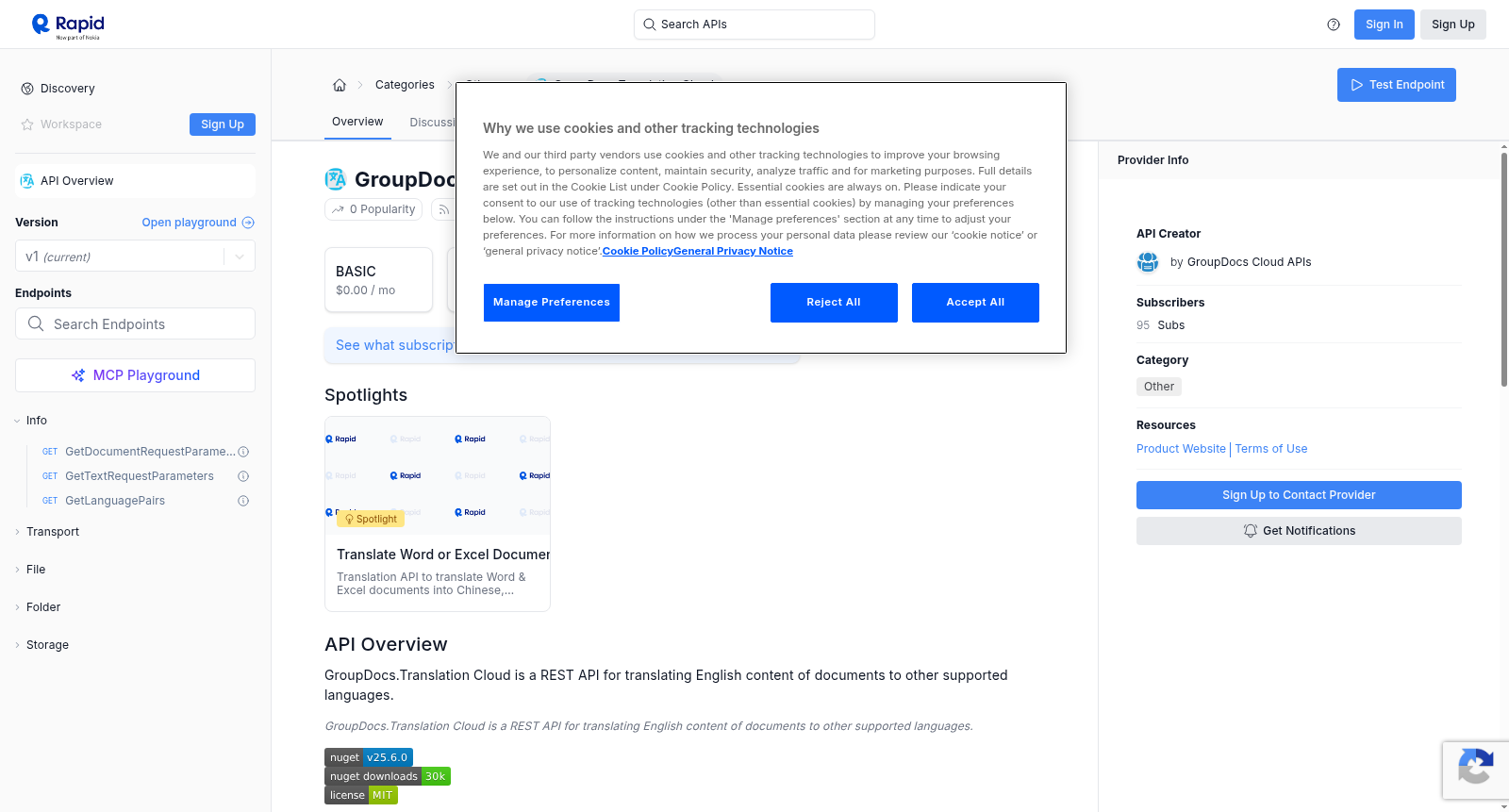Image resolution: width=1509 pixels, height=812 pixels.
Task: Open the version v1 dropdown
Action: point(135,257)
